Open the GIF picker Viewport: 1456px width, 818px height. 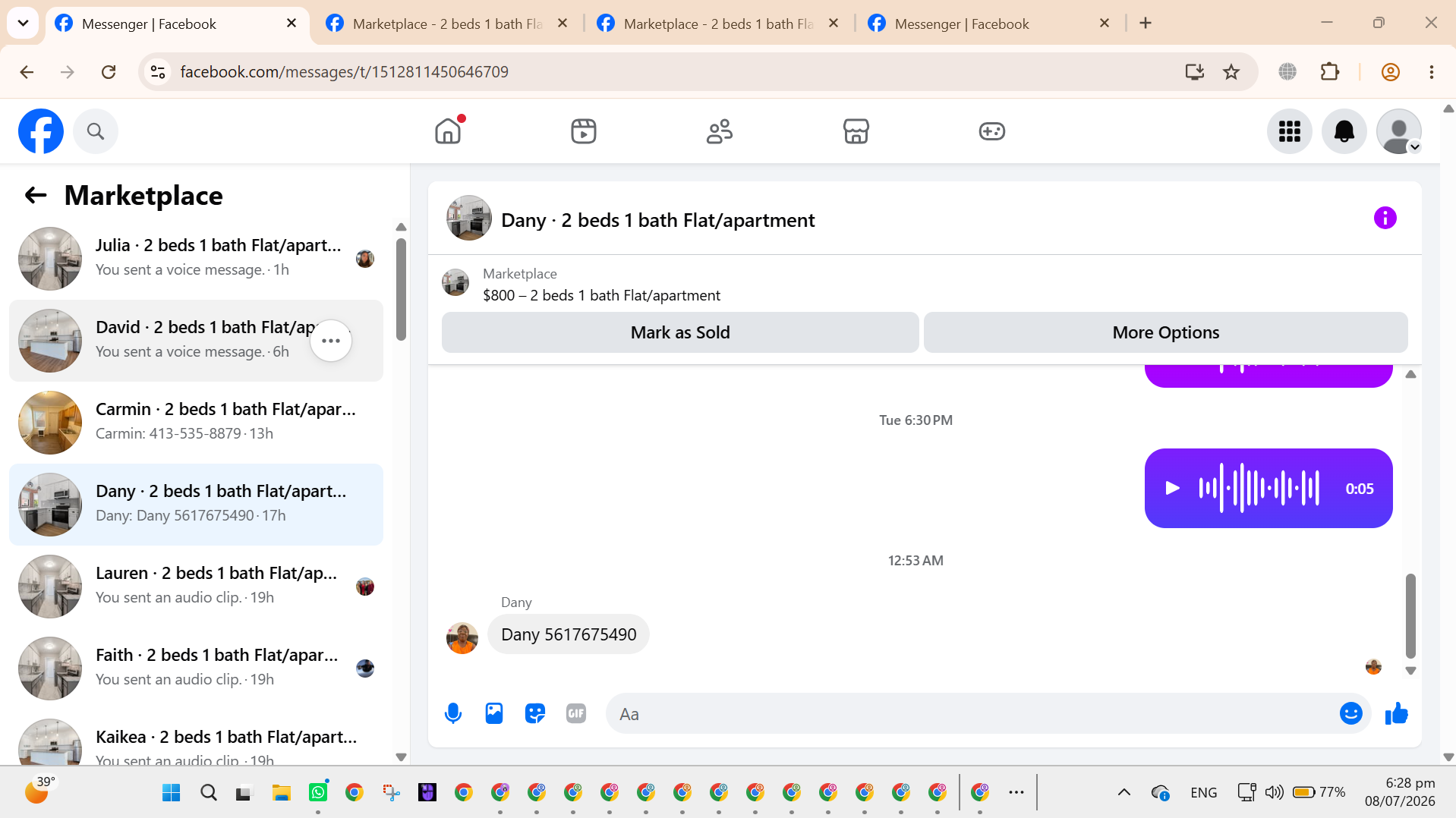(x=576, y=713)
